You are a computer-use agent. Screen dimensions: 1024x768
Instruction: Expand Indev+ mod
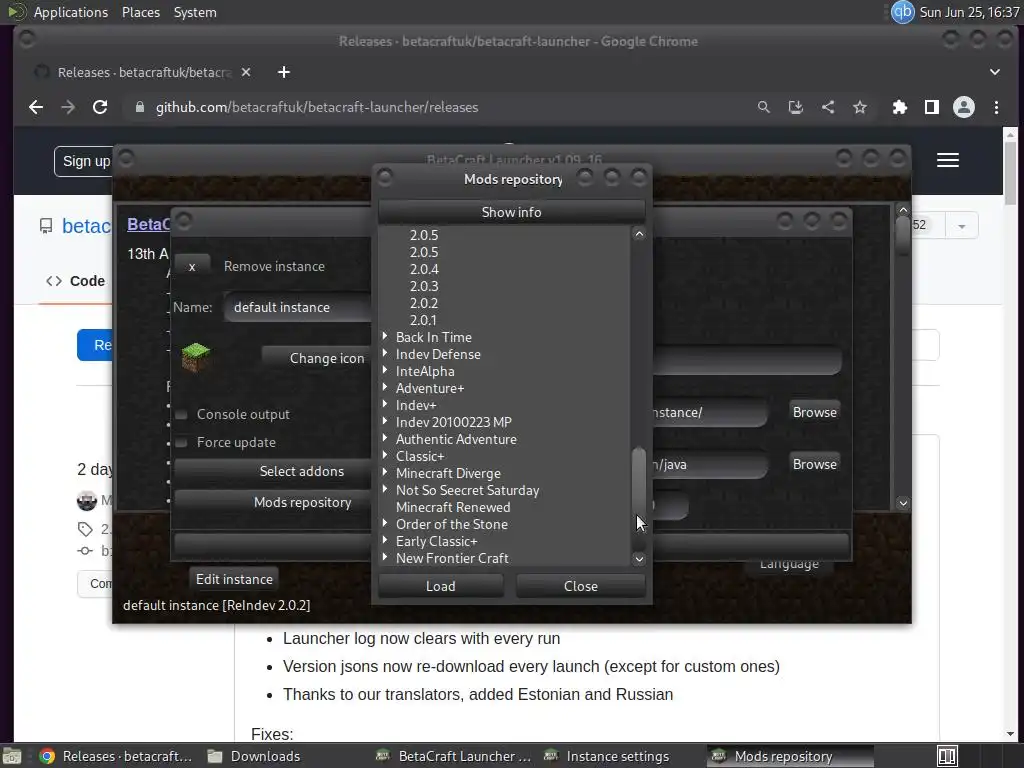[385, 404]
